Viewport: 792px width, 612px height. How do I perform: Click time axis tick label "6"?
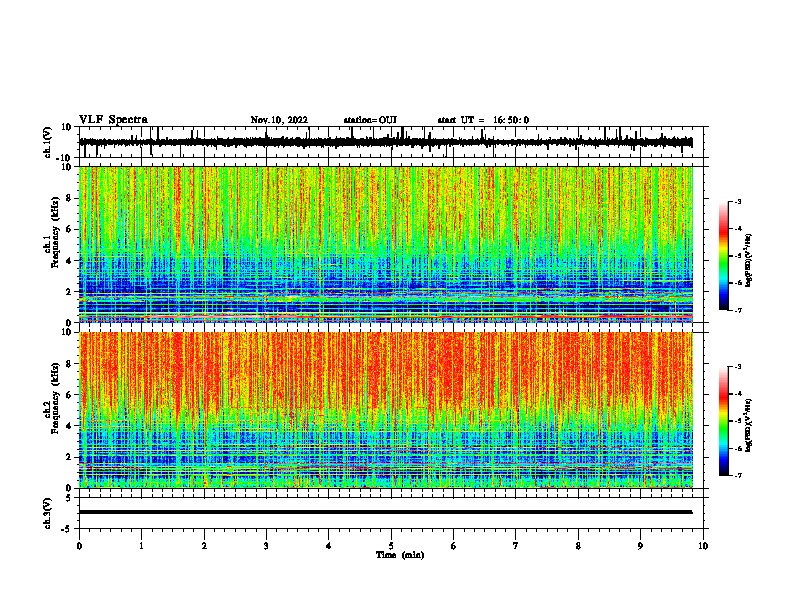tap(454, 546)
